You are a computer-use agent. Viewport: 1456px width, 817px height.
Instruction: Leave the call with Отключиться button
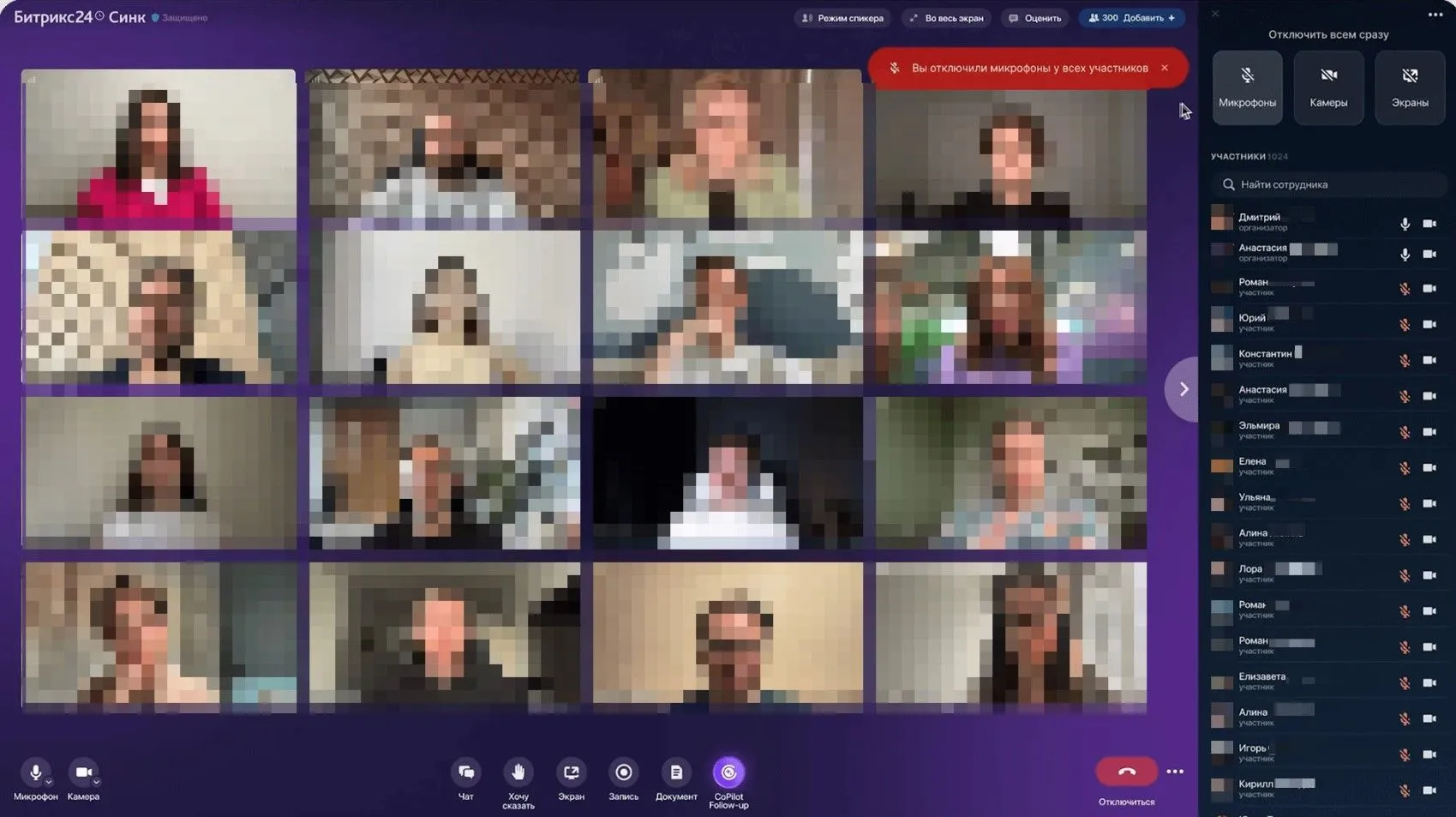click(1126, 772)
